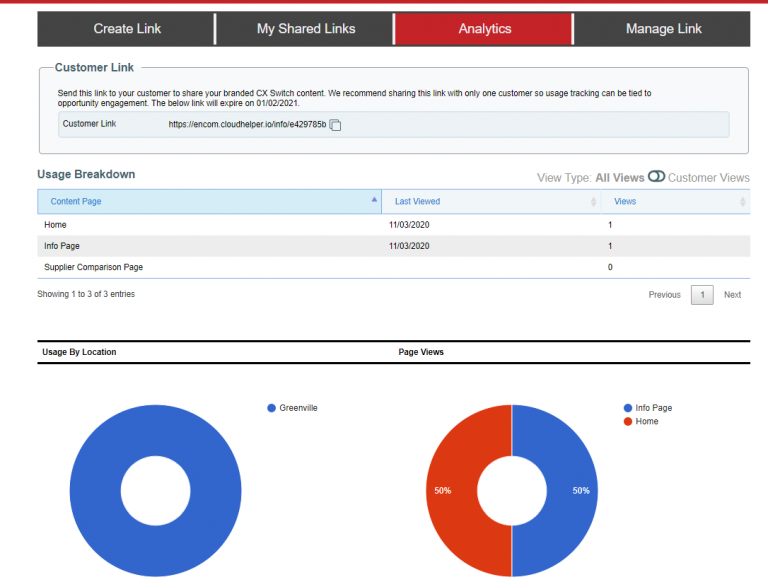Click Page Views heading
This screenshot has height=582, width=768.
421,352
